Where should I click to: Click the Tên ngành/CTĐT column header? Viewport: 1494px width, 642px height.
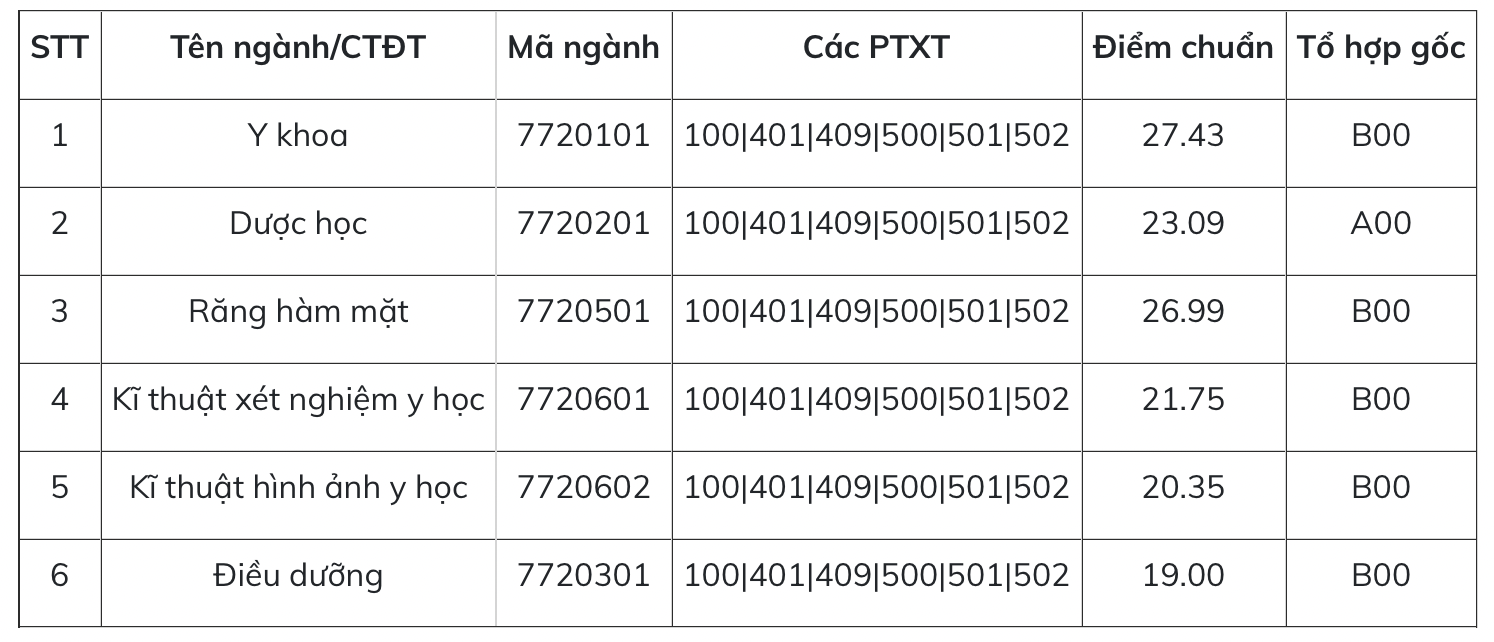(298, 48)
